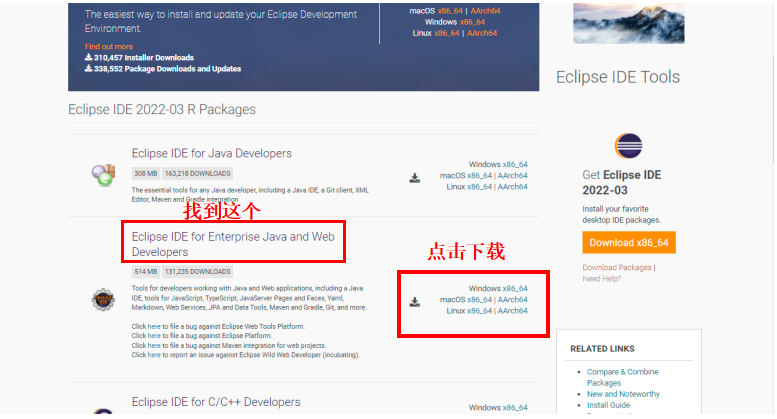
Task: Click Eclipse IDE Tools heading
Action: pos(618,77)
